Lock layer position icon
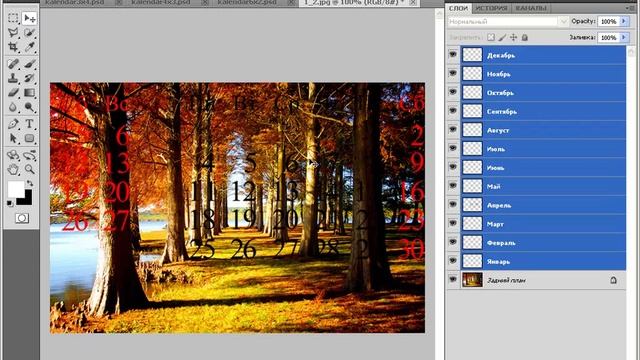640x360 pixels. [x=513, y=38]
